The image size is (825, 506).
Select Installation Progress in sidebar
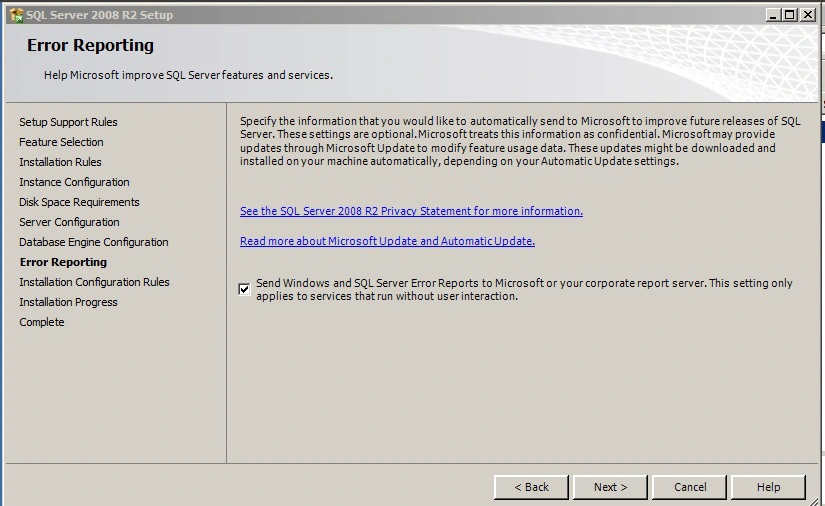click(68, 302)
